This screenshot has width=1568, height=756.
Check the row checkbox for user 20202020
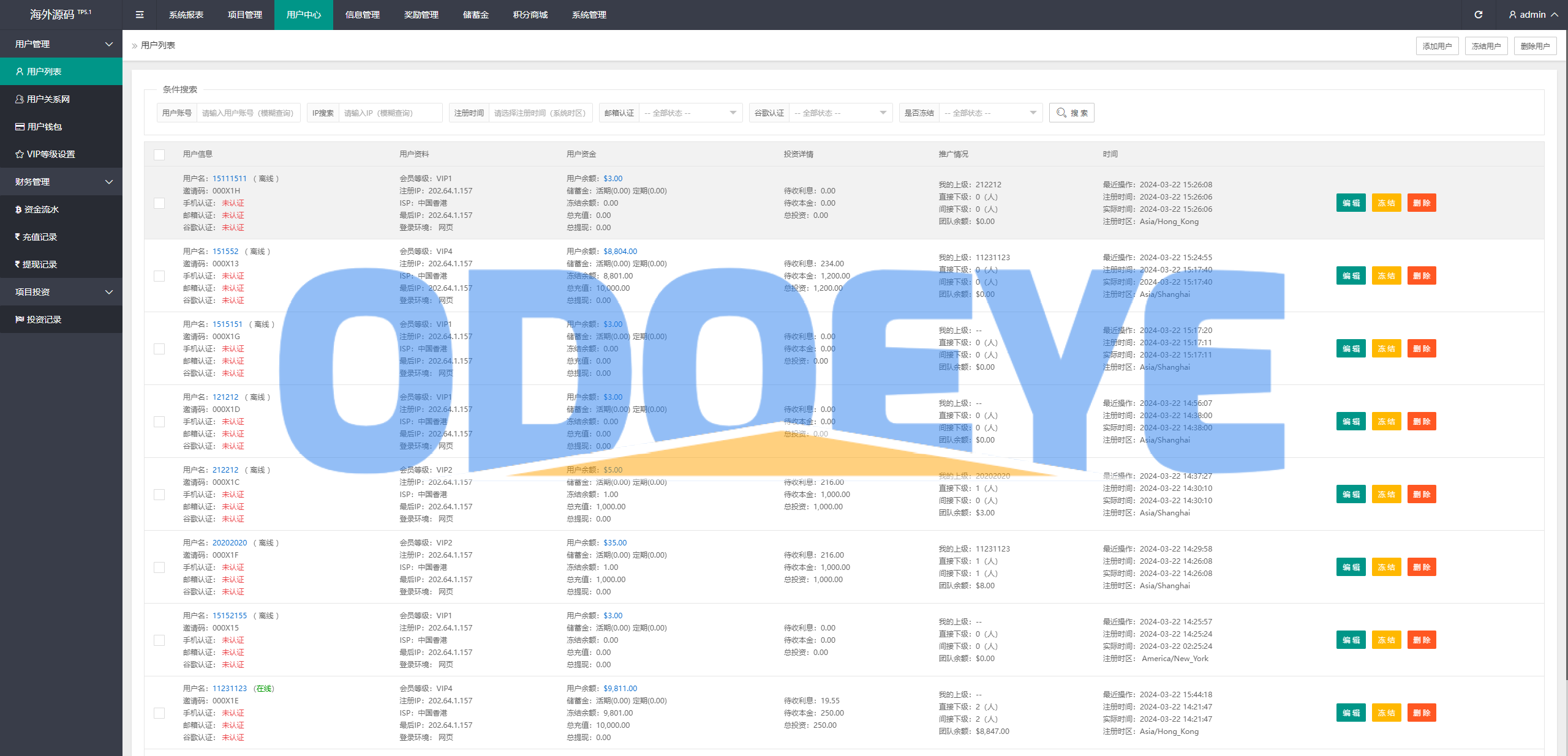pos(159,567)
